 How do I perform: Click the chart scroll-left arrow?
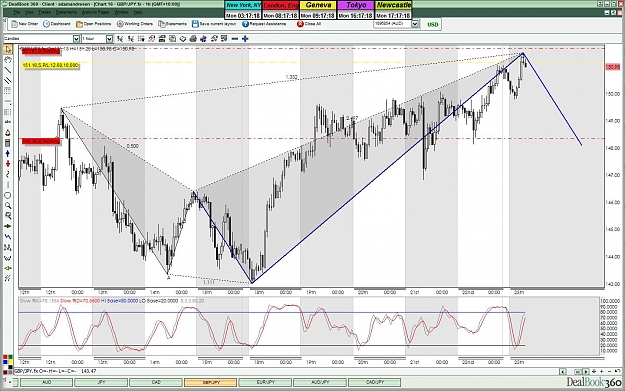(563, 371)
